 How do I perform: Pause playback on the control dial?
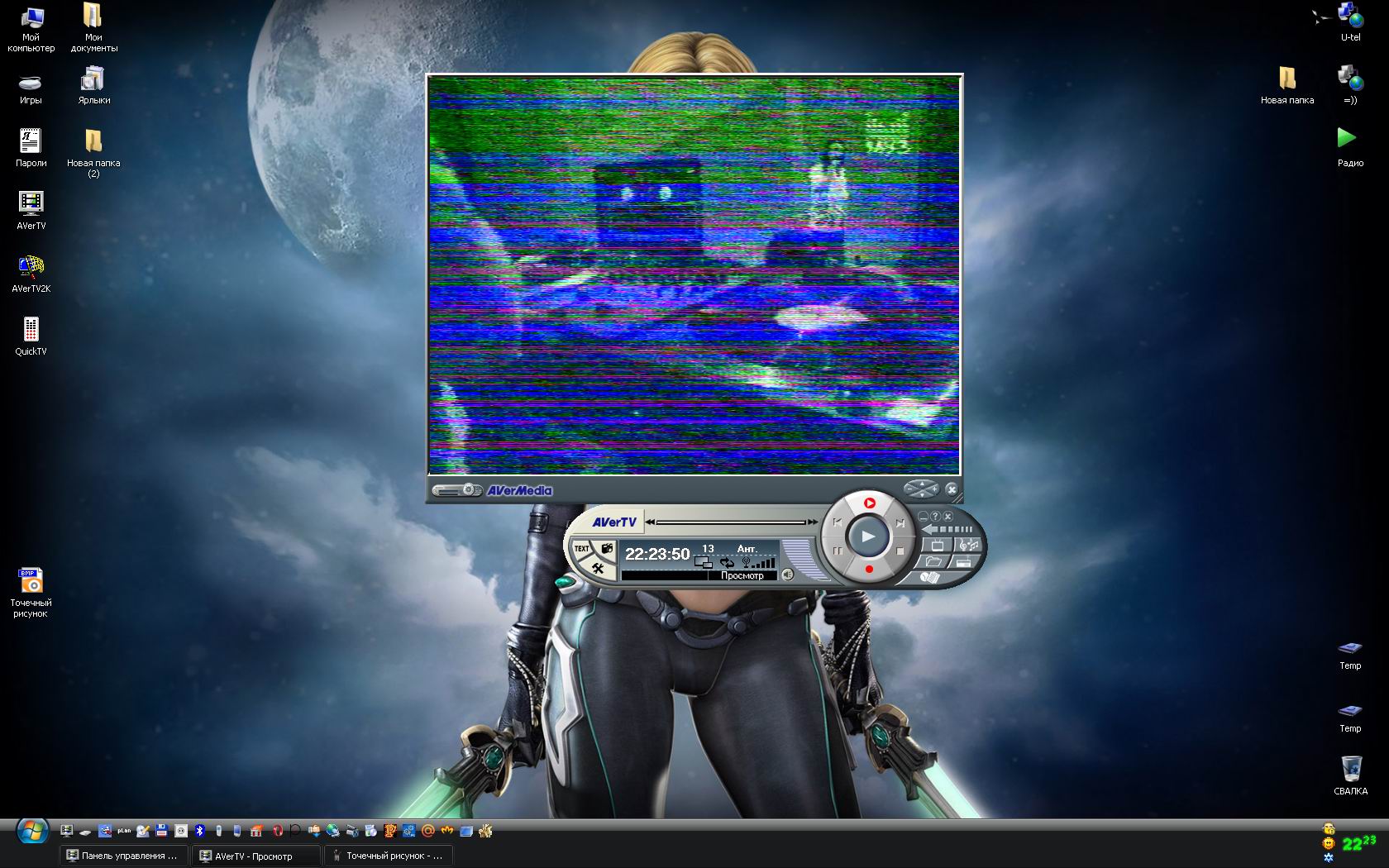[x=838, y=551]
